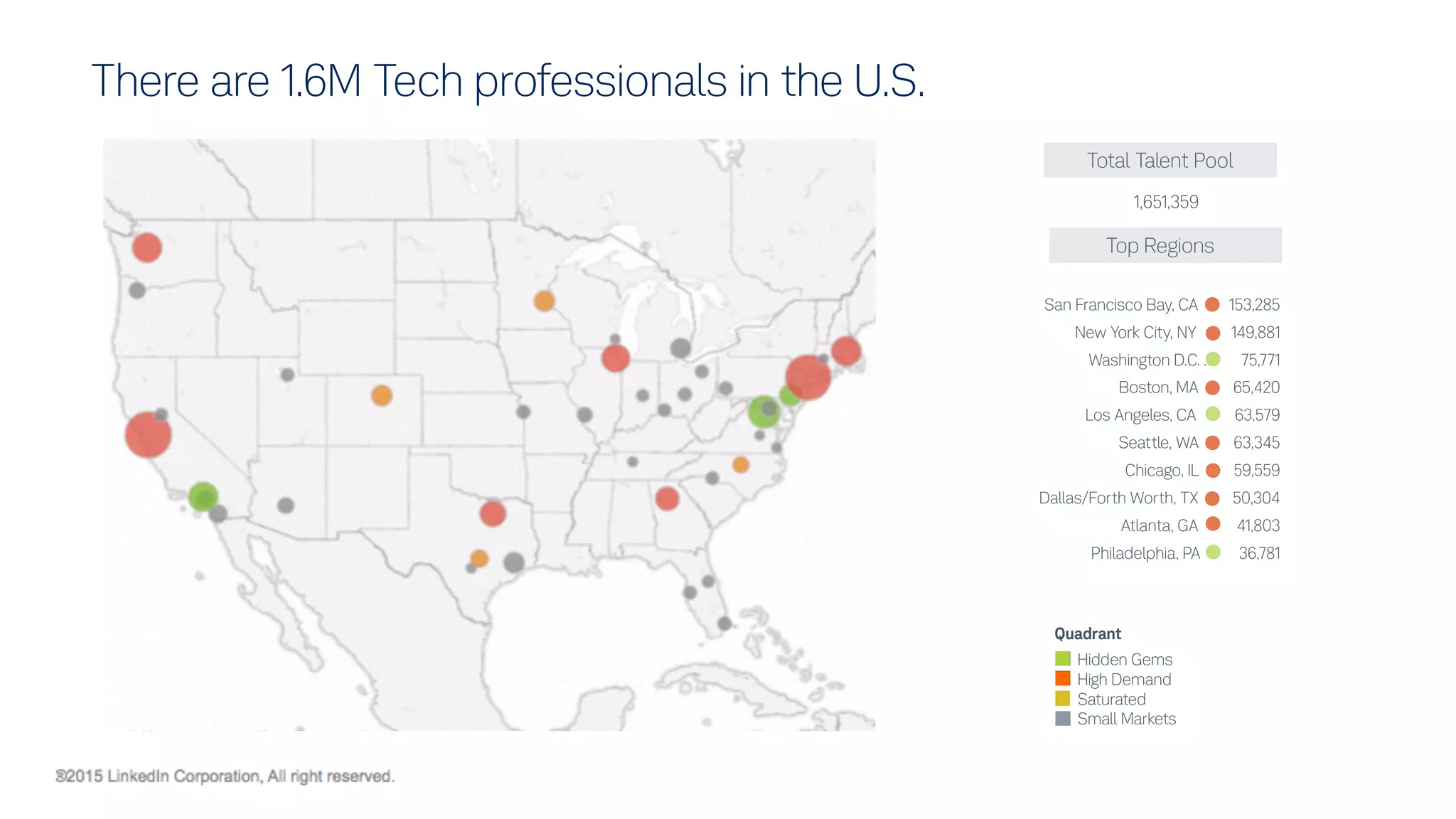1456x819 pixels.
Task: Click the red dot beside Atlanta, GA
Action: click(1213, 524)
